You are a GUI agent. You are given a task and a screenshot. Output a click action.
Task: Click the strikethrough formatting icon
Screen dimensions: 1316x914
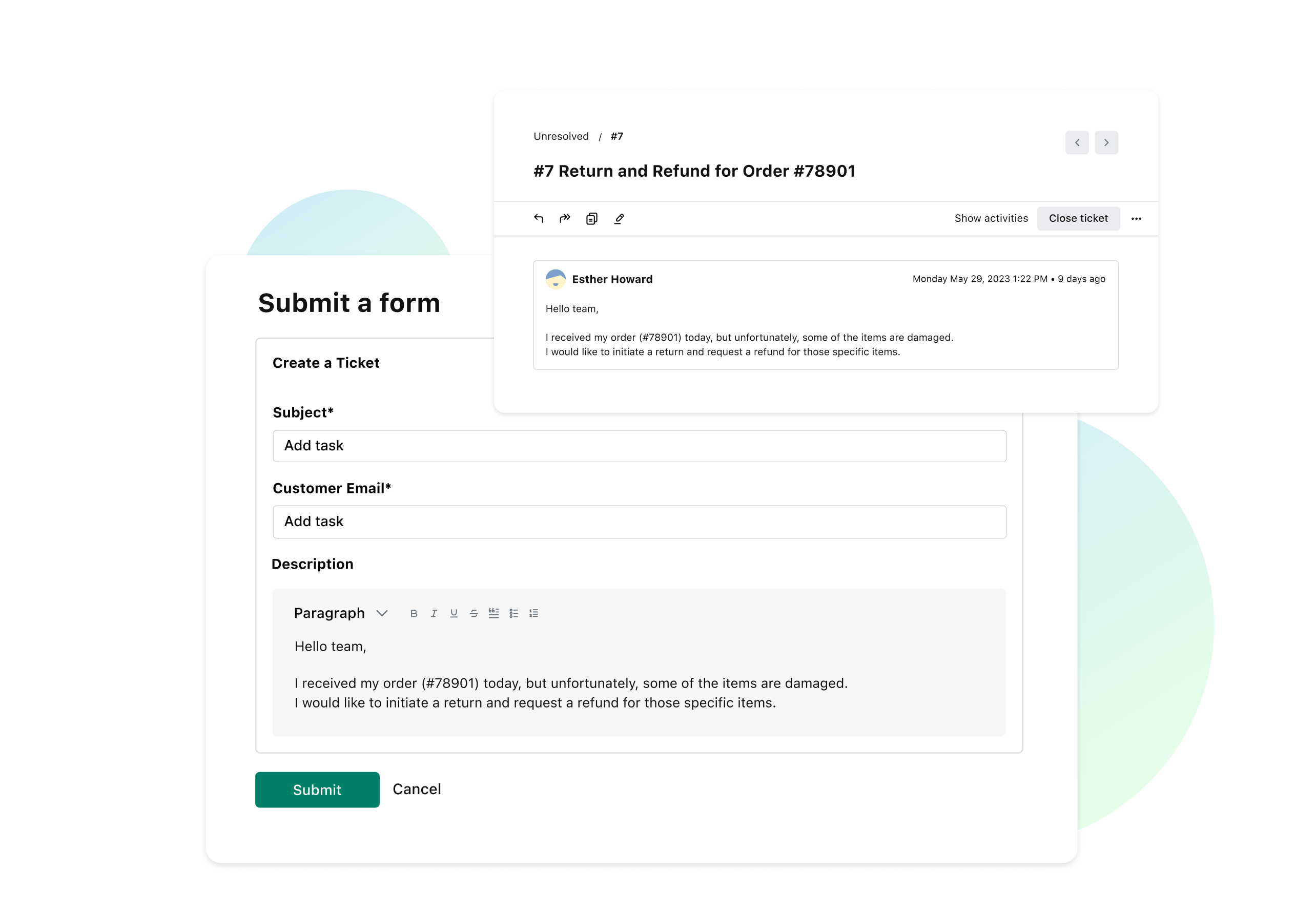(x=474, y=613)
